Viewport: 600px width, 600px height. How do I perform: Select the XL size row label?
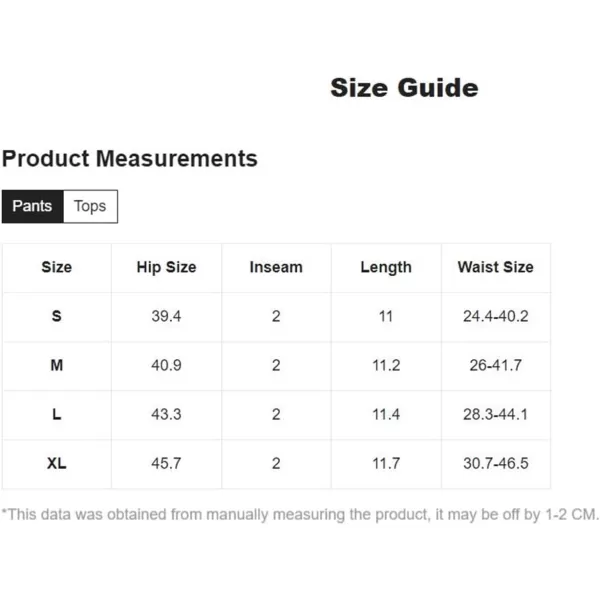(57, 463)
